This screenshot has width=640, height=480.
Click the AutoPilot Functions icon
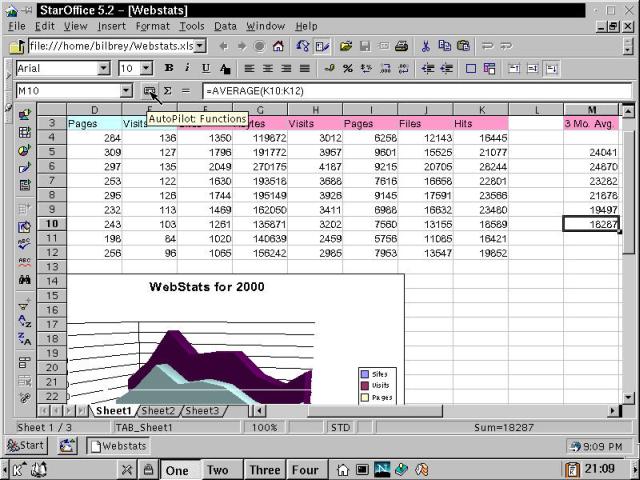click(x=150, y=91)
